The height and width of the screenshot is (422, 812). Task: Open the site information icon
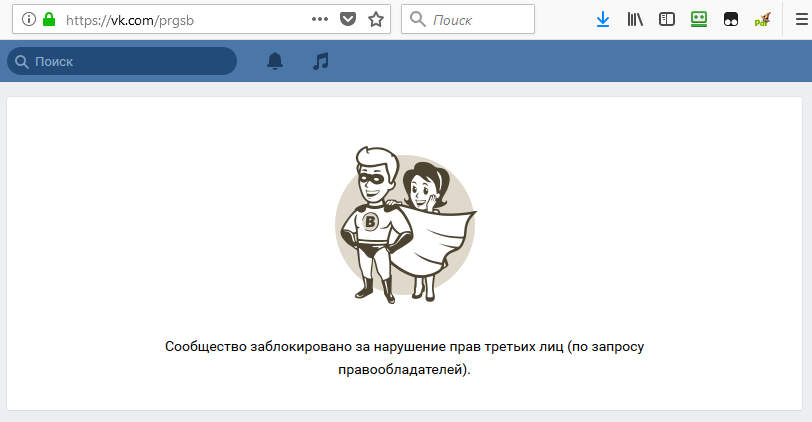pyautogui.click(x=29, y=20)
